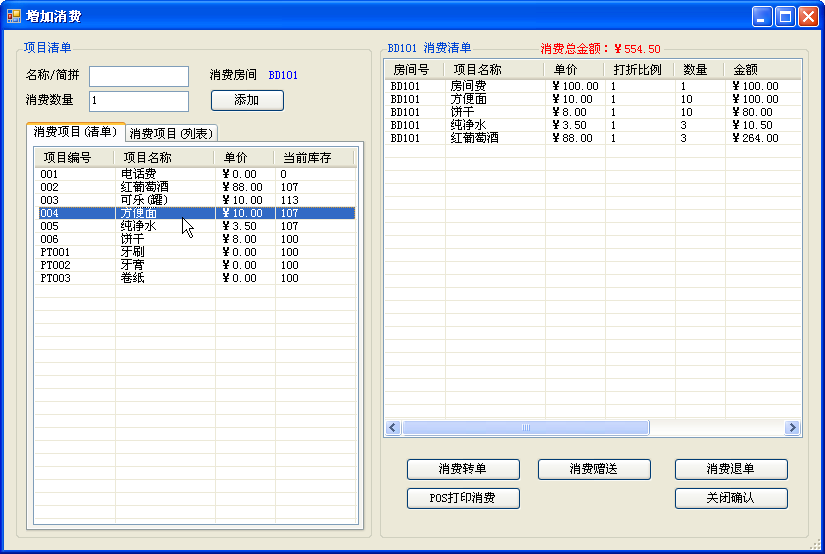The image size is (825, 554).
Task: Click the ¥80.00 amount cell
Action: coord(753,112)
